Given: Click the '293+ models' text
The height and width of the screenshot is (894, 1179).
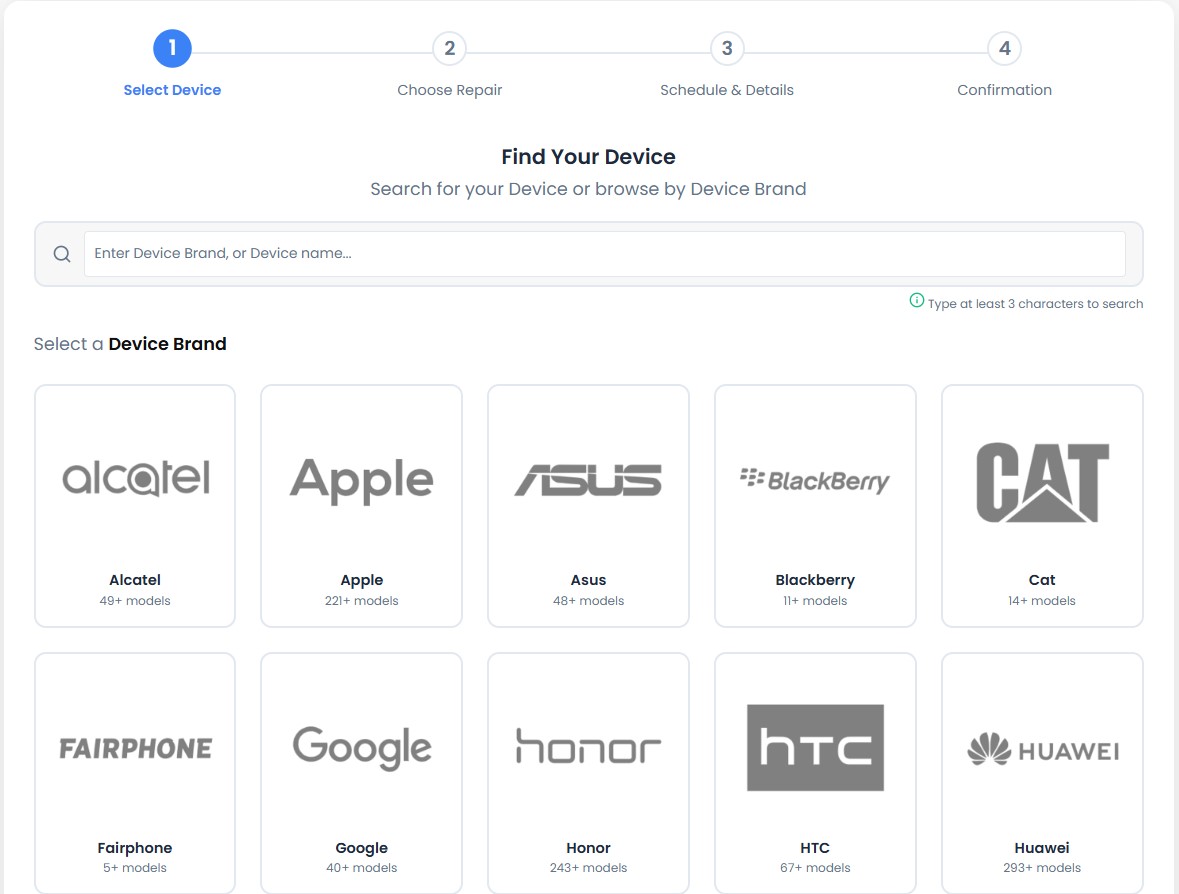Looking at the screenshot, I should click(x=1042, y=868).
